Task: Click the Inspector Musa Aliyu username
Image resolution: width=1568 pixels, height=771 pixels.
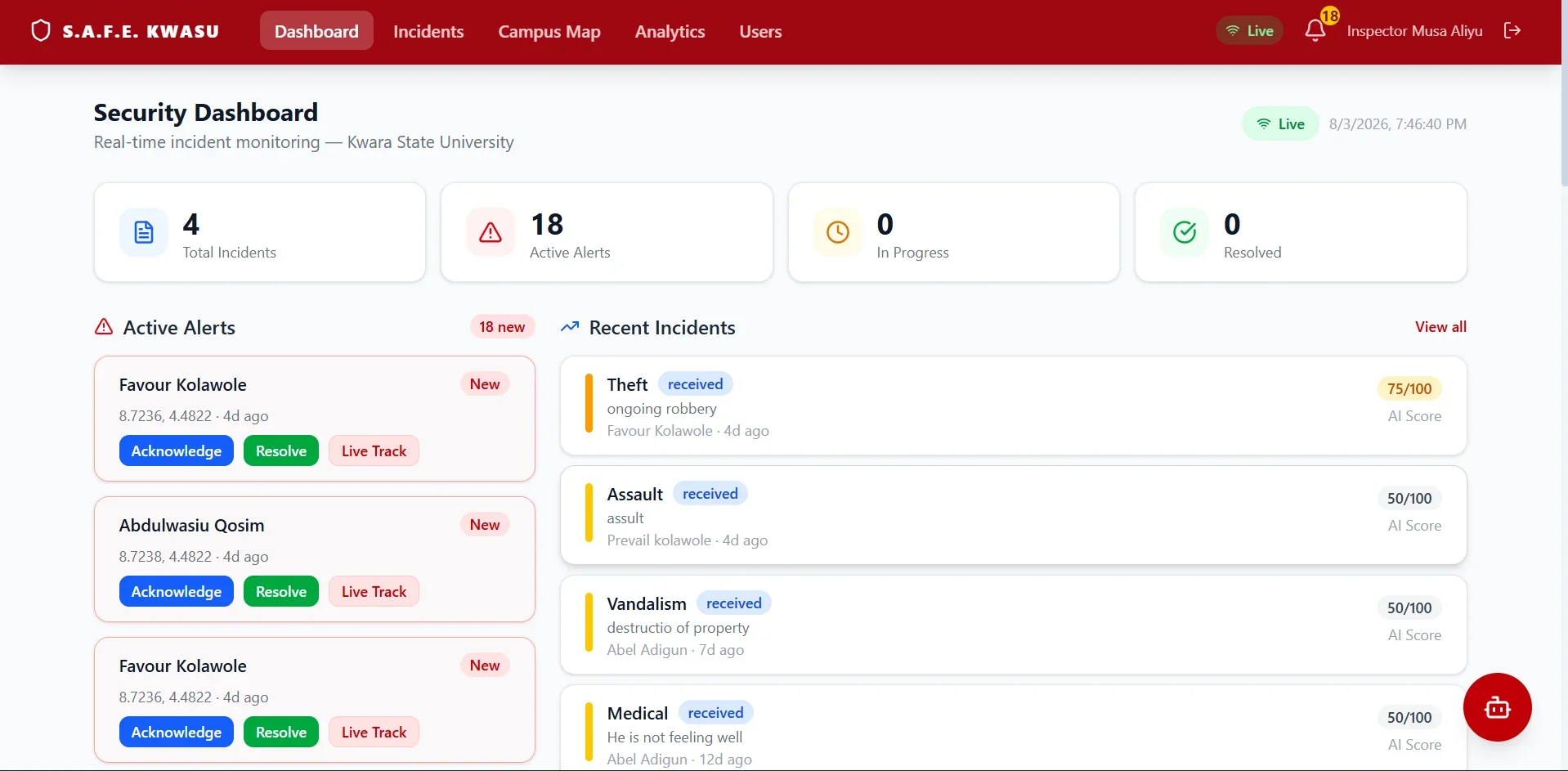Action: click(1414, 31)
